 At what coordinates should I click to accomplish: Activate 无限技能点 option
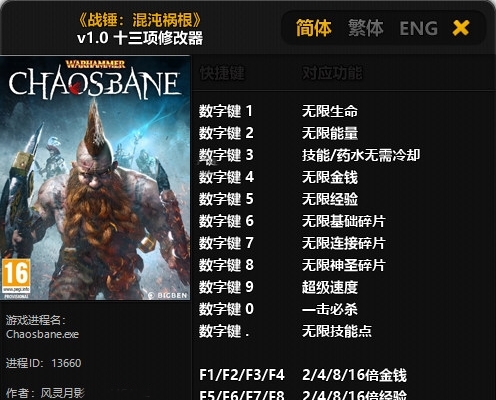[x=337, y=331]
